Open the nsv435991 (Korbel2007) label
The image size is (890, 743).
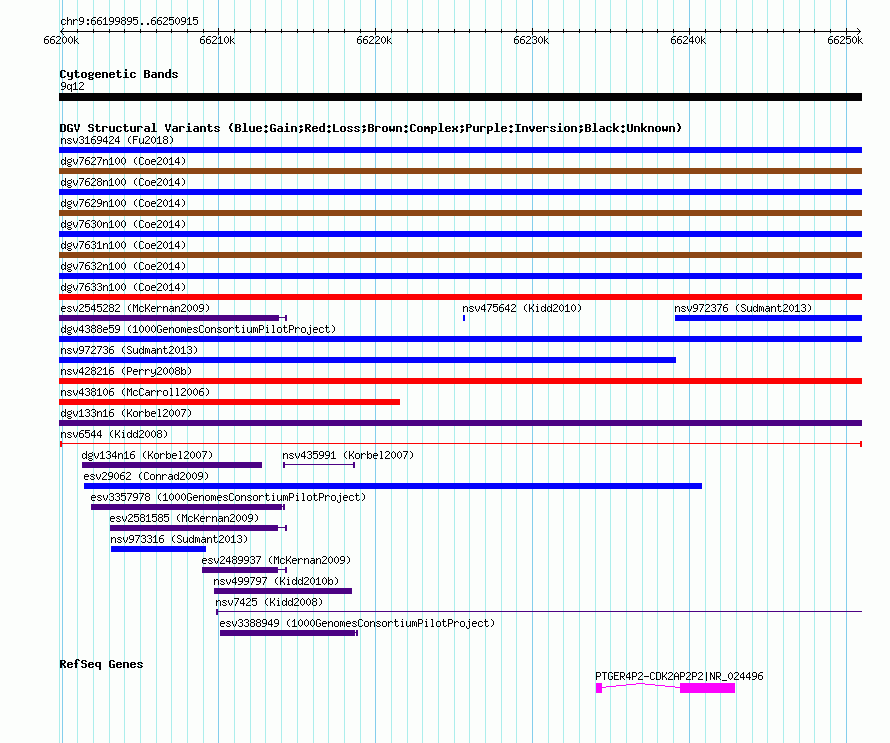tap(349, 455)
